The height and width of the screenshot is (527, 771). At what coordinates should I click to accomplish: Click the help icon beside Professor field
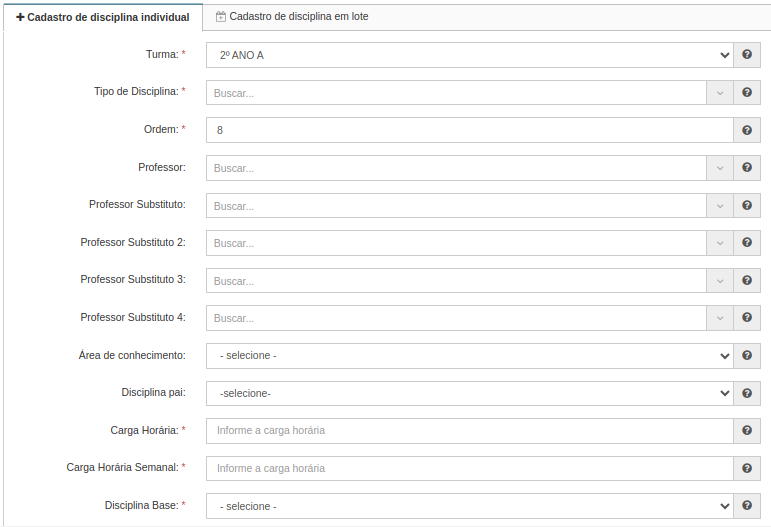(746, 168)
